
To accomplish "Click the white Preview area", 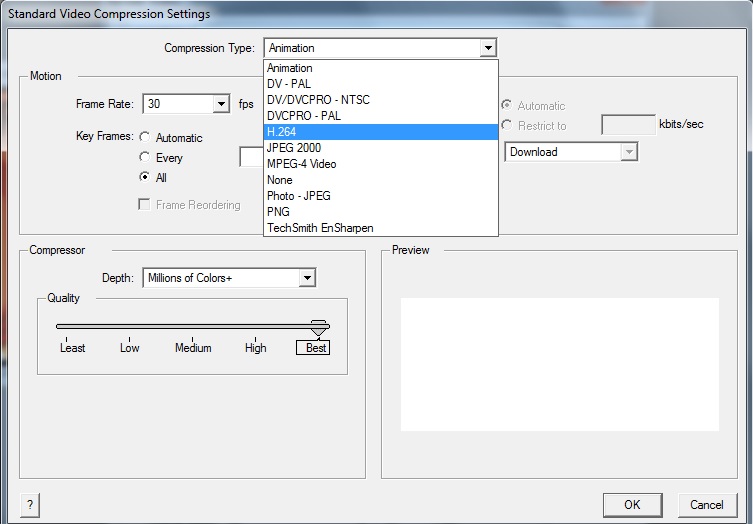I will pos(560,365).
